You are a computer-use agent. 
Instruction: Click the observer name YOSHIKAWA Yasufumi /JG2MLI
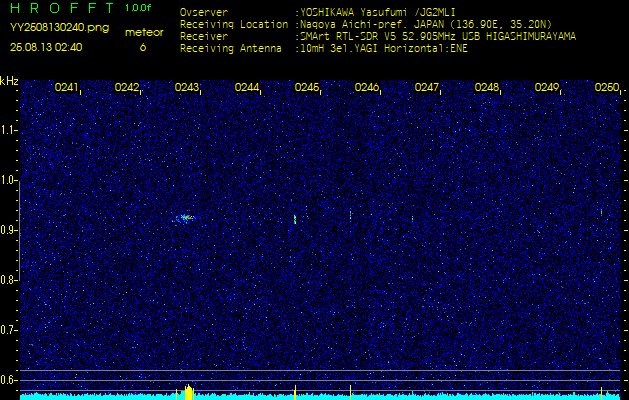[377, 12]
